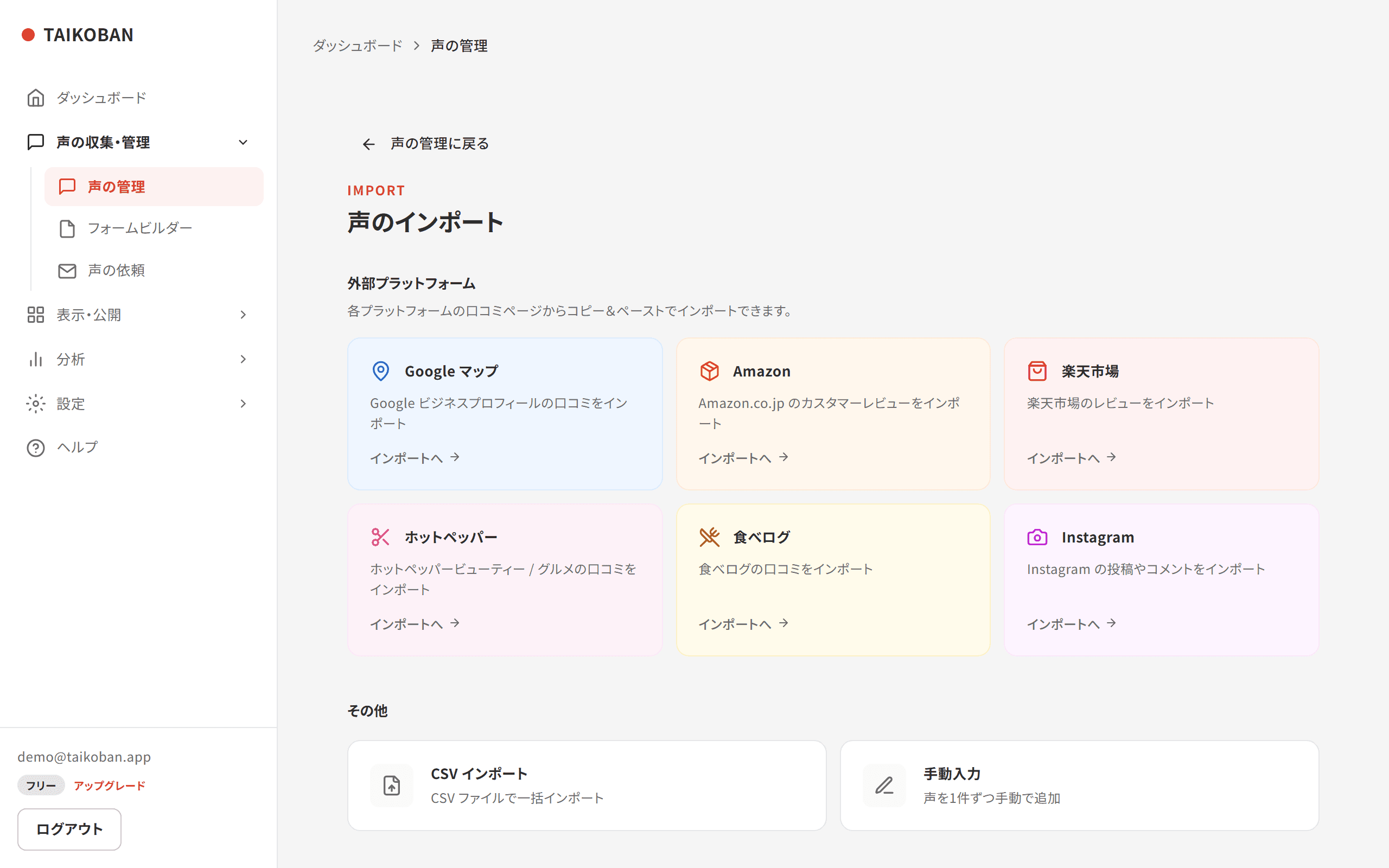1389x868 pixels.
Task: Expand the 分析 menu chevron
Action: [x=243, y=359]
